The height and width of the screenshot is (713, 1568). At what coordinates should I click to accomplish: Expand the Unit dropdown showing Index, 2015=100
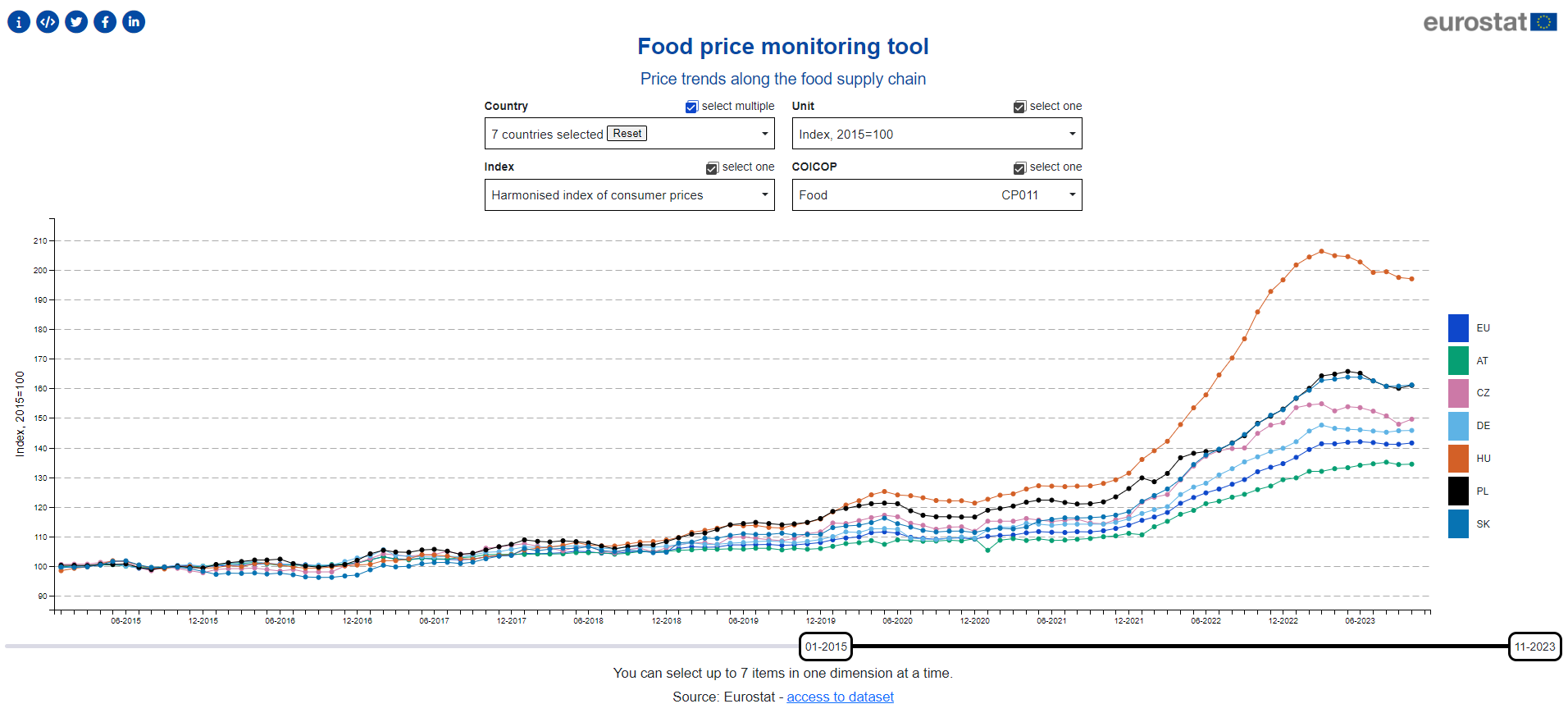pos(937,134)
